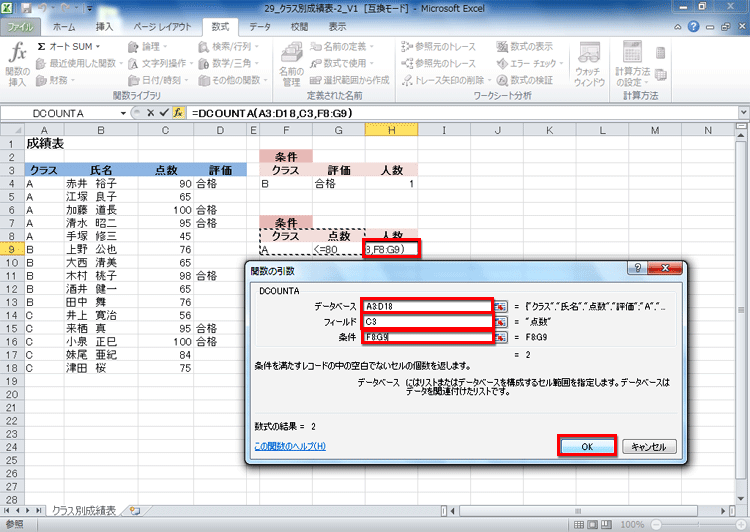This screenshot has height=532, width=750.
Task: Click the フィールド input field
Action: click(x=427, y=321)
